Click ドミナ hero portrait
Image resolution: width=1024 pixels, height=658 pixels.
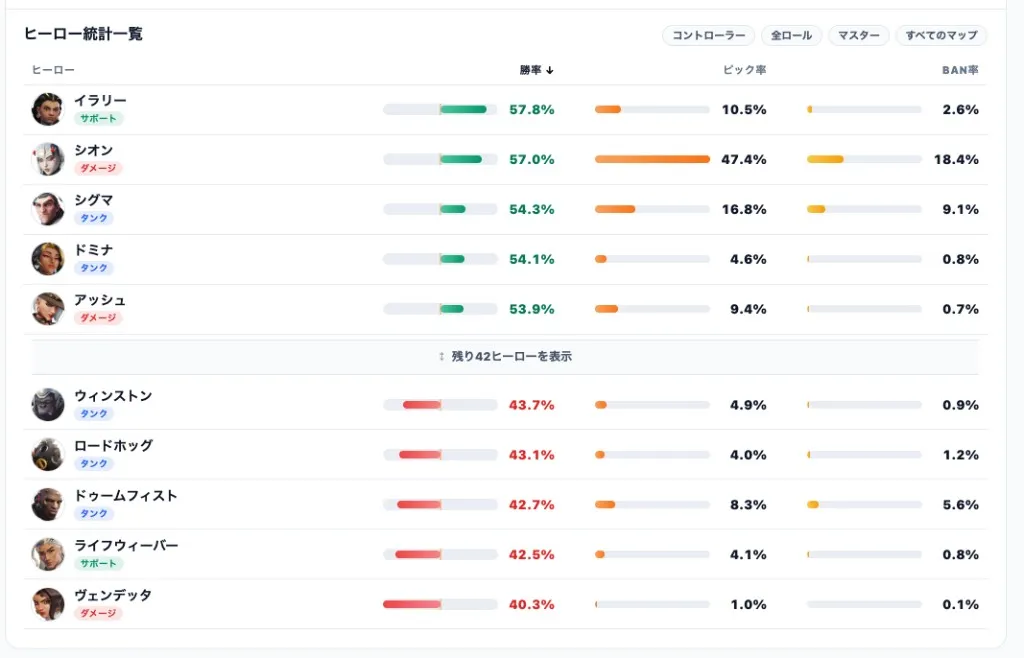[48, 259]
